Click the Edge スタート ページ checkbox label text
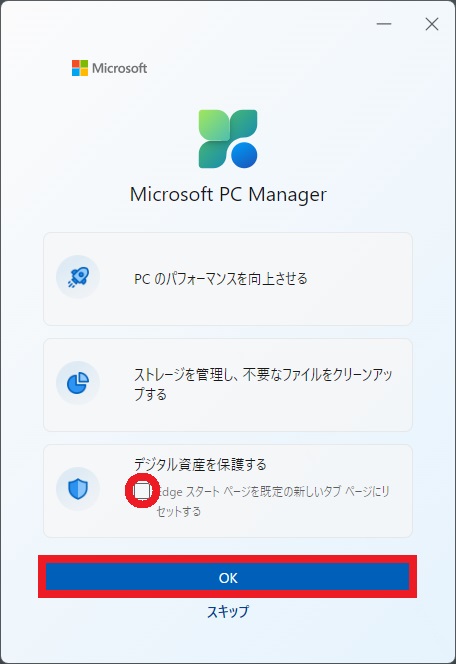 point(273,501)
